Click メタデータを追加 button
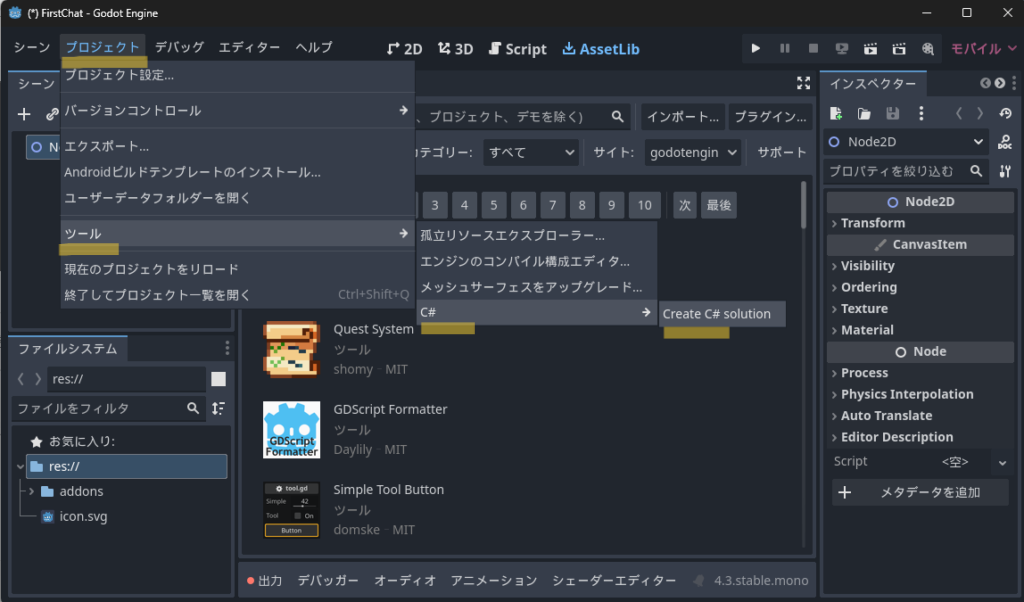 920,492
